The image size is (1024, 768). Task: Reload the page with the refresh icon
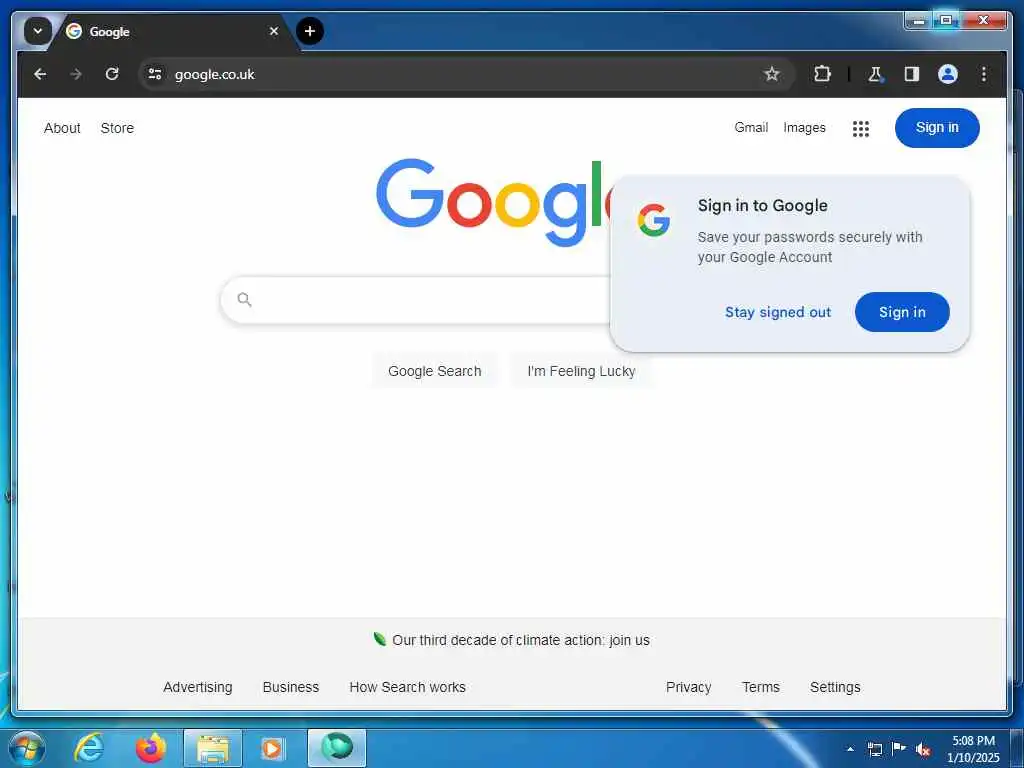(x=112, y=74)
